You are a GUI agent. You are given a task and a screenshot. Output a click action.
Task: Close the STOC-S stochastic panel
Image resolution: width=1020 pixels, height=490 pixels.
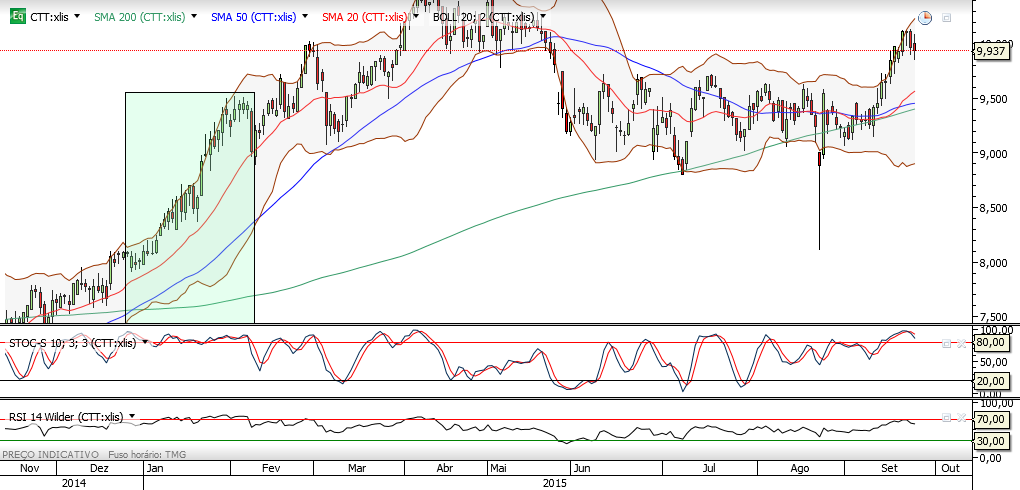pyautogui.click(x=961, y=343)
